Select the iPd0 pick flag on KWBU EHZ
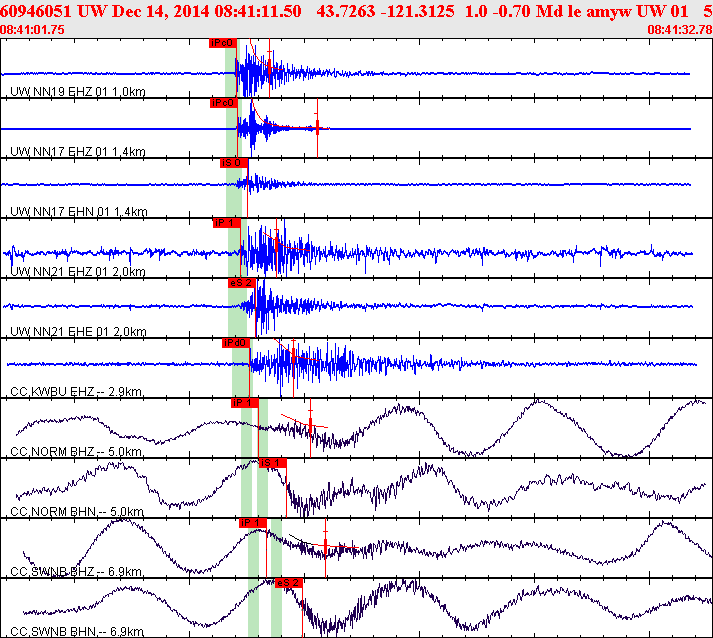Viewport: 713px width, 638px height. tap(236, 343)
